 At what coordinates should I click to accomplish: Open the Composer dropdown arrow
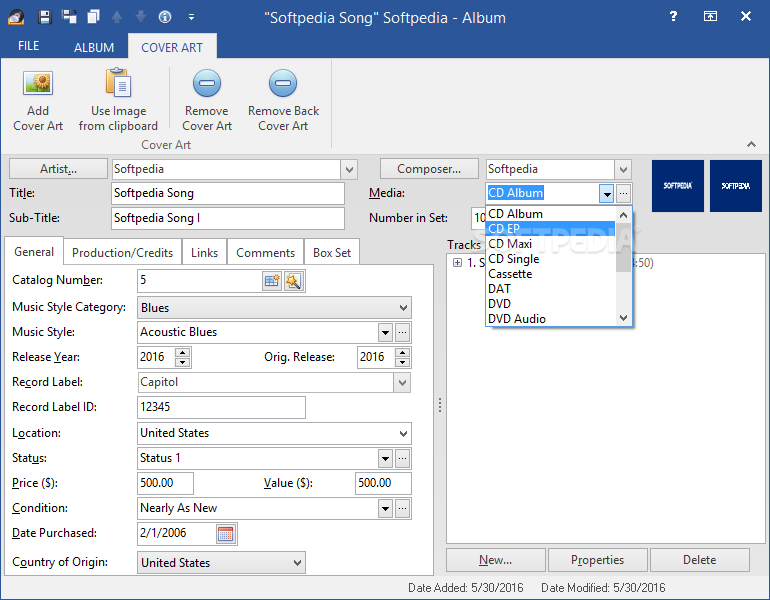point(623,169)
